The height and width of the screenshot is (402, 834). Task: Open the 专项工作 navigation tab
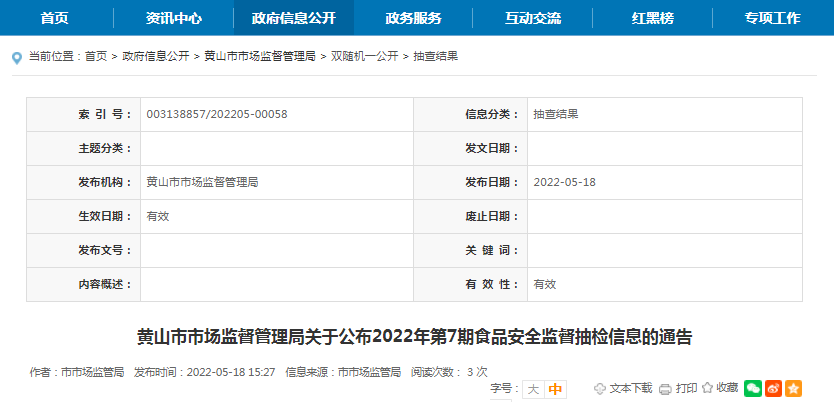click(x=772, y=18)
